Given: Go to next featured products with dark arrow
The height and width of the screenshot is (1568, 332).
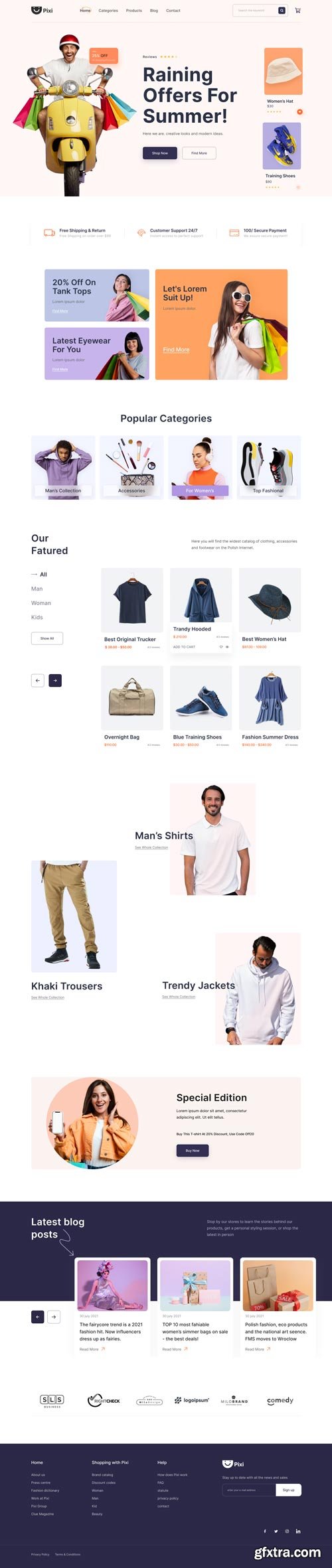Looking at the screenshot, I should [55, 680].
